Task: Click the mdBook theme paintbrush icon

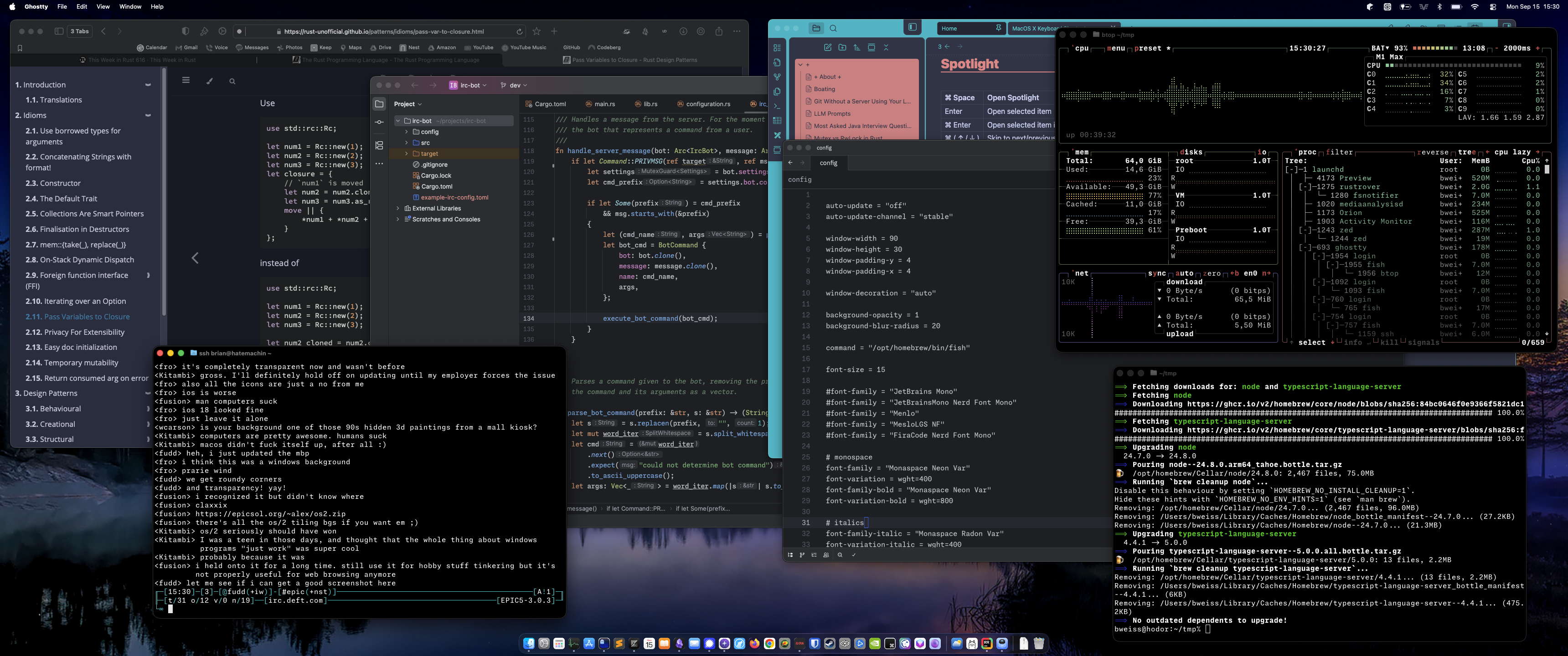Action: (209, 81)
